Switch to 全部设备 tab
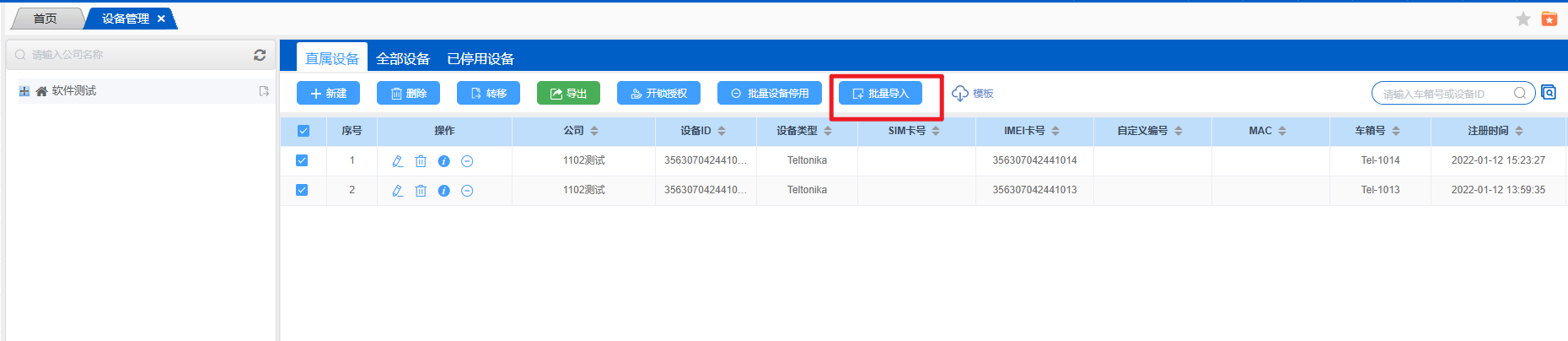The image size is (1568, 341). tap(403, 59)
